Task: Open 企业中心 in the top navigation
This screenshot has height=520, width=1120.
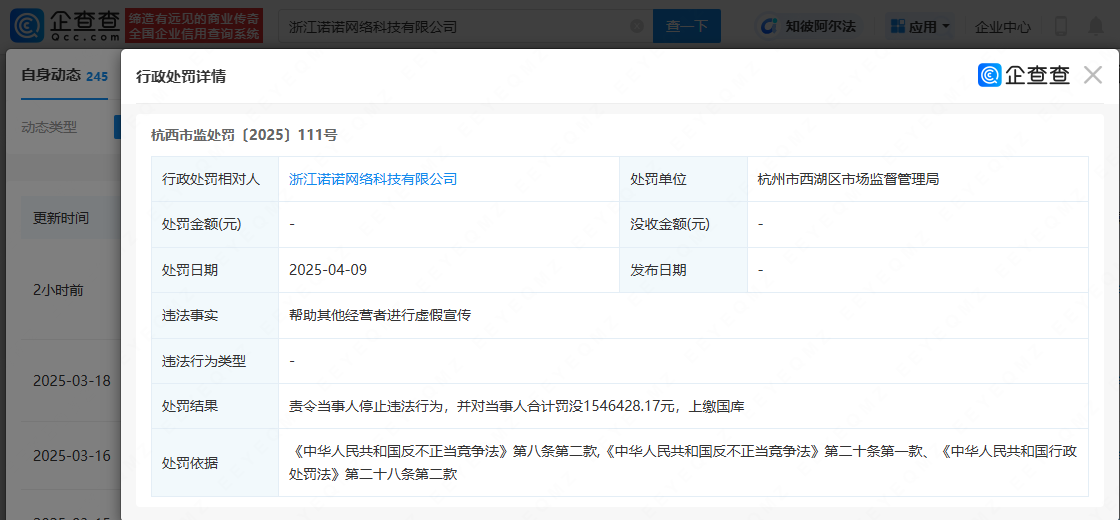Action: (1003, 27)
